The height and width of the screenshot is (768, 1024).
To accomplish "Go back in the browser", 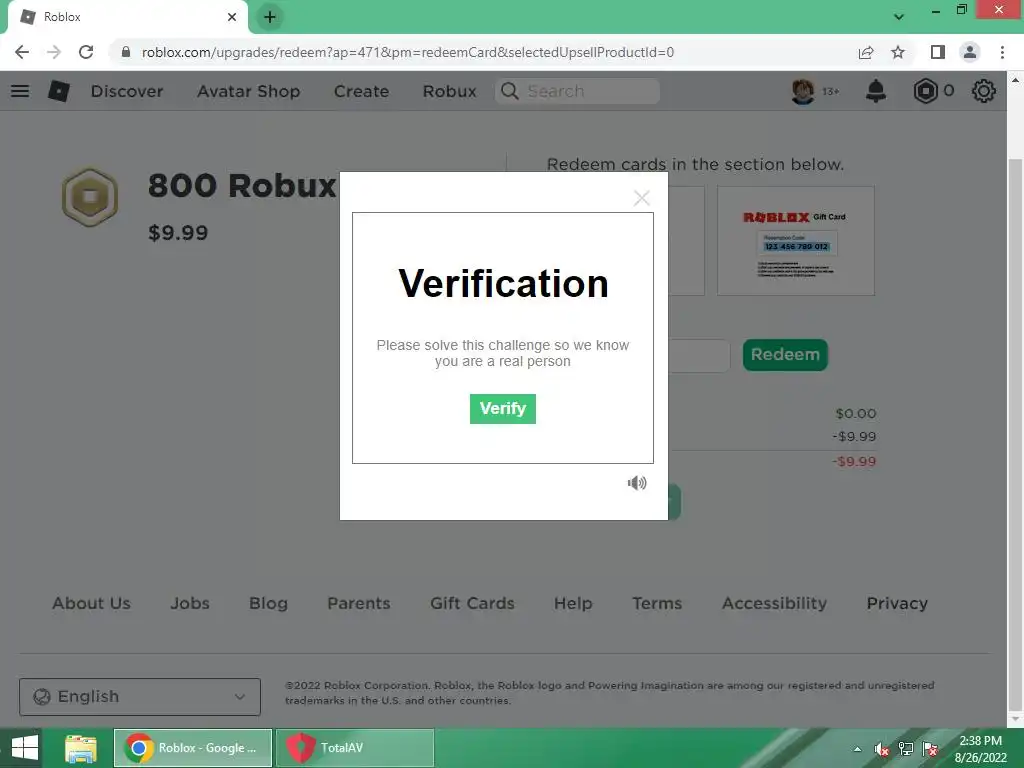I will [x=22, y=52].
